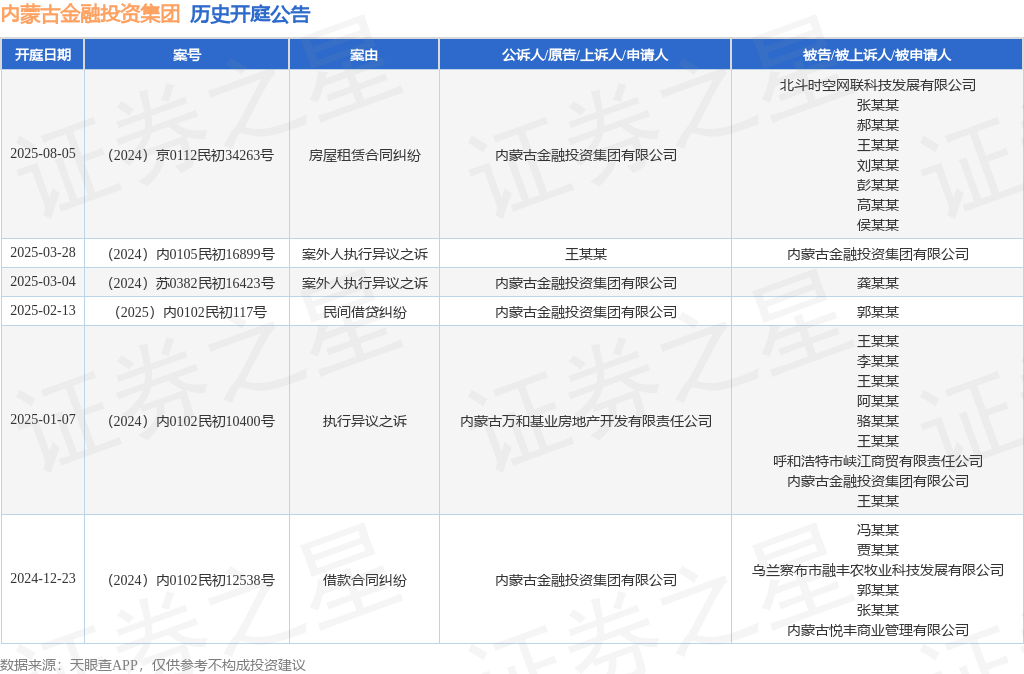This screenshot has width=1024, height=674.
Task: Click defendant 北斗时空网联科技发展有限公司
Action: tap(878, 85)
